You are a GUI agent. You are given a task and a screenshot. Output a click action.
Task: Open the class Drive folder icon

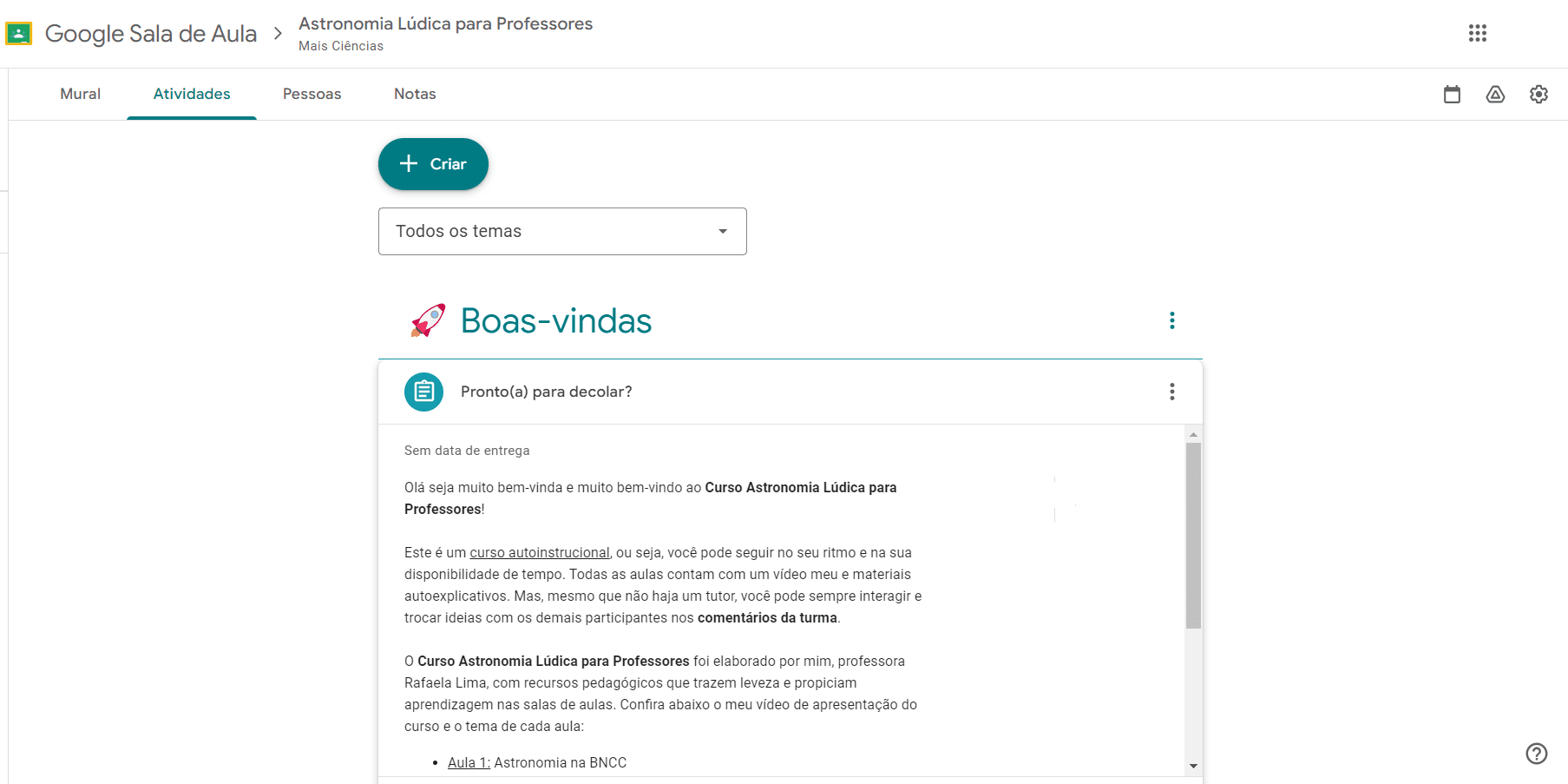point(1495,94)
